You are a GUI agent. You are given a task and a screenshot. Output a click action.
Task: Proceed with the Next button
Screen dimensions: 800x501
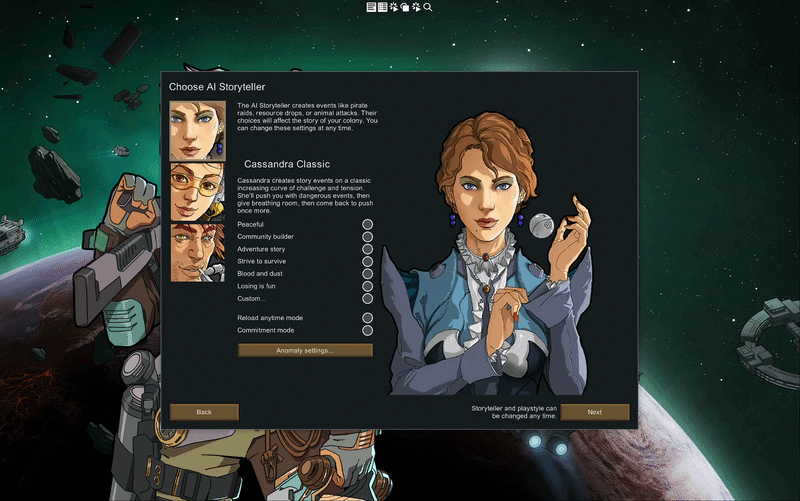594,412
